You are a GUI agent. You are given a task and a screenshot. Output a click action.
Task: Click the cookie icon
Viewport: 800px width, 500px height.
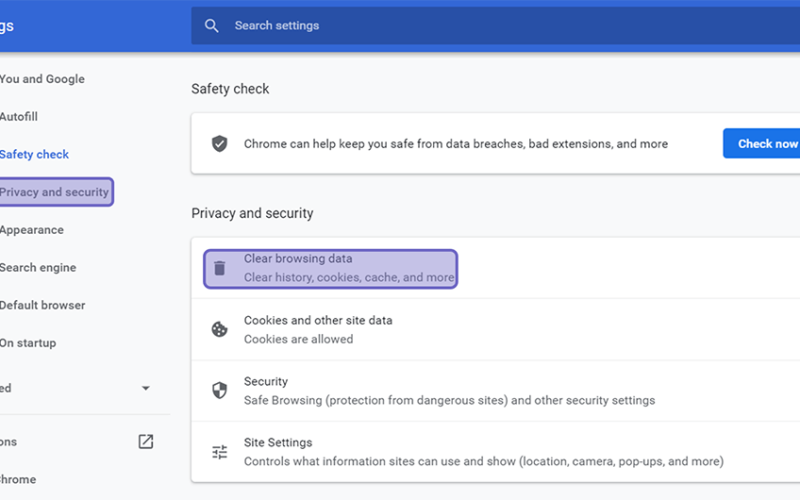[219, 330]
